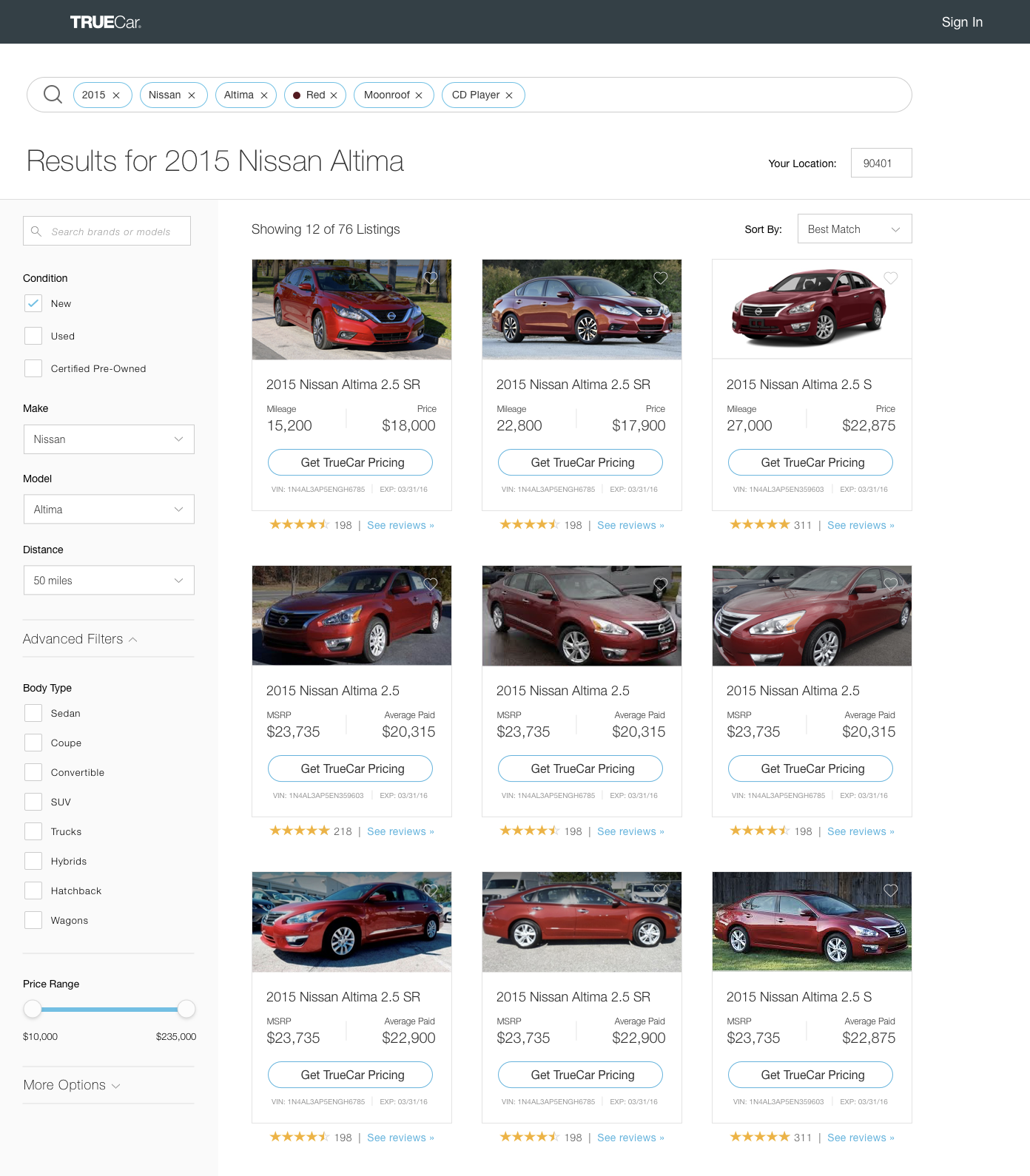Viewport: 1030px width, 1176px height.
Task: Expand More Options
Action: 72,1085
